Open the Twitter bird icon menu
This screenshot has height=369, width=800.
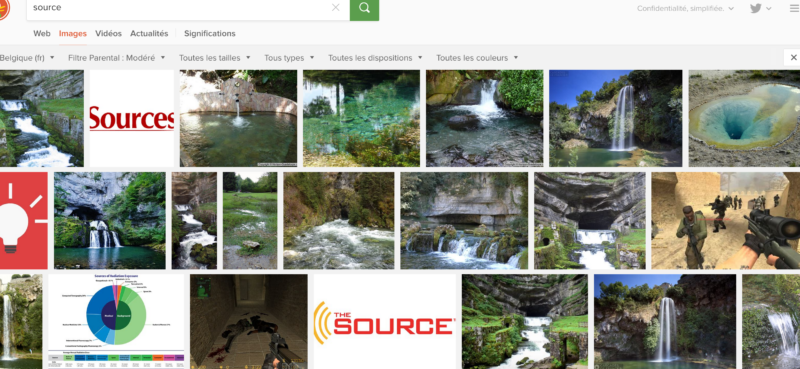click(x=760, y=8)
